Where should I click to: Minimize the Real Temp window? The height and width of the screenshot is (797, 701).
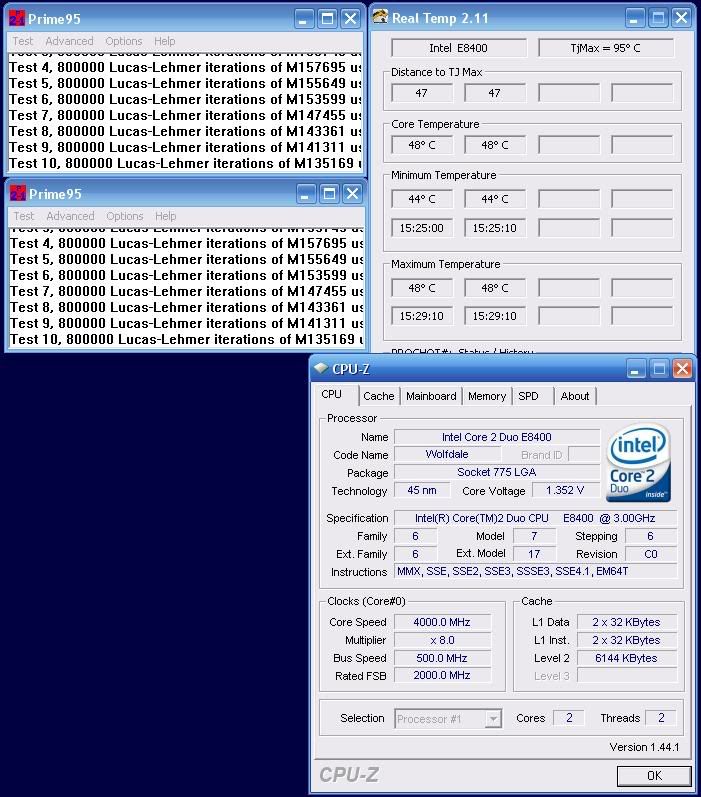coord(634,18)
